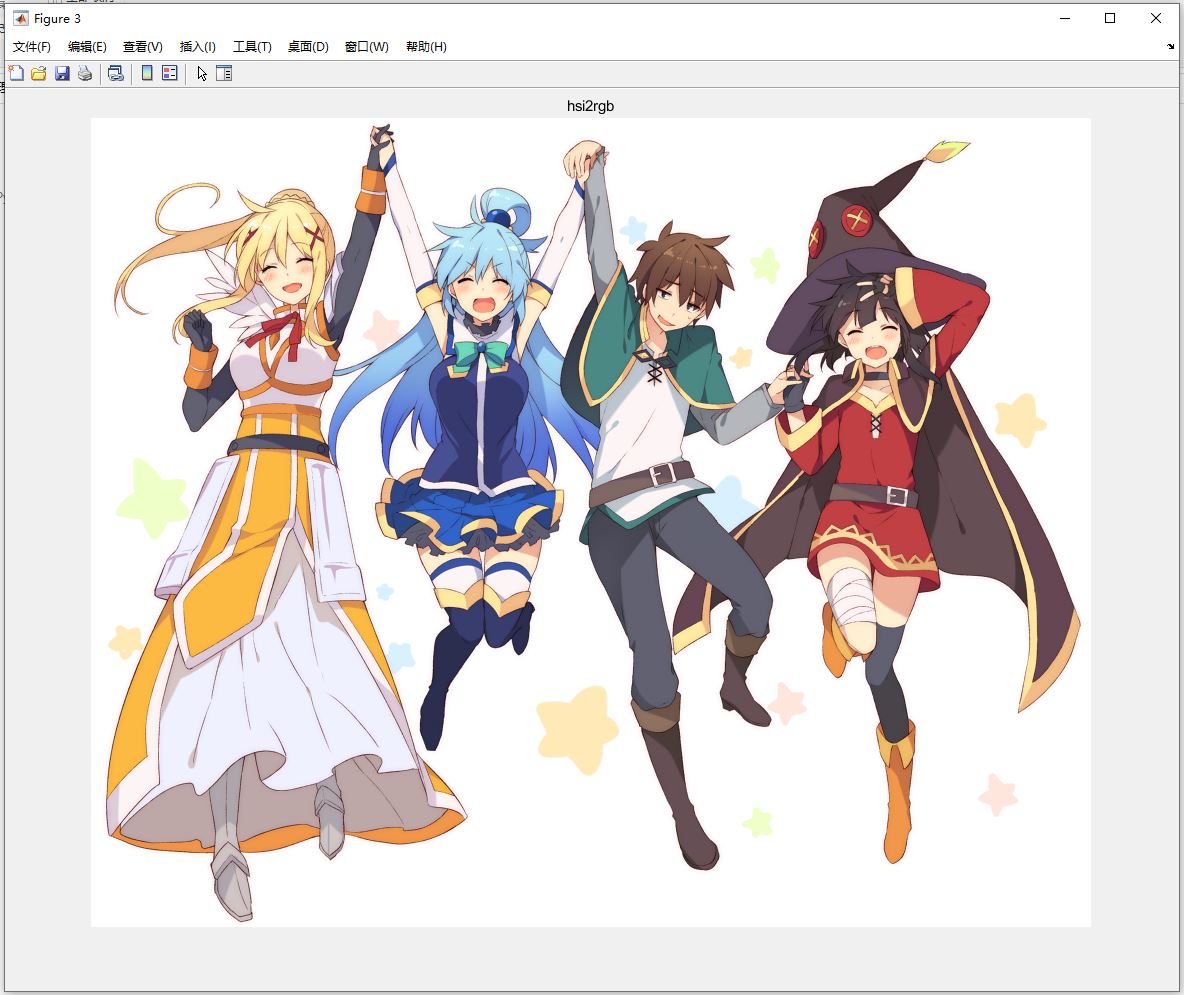Print the figure using printer icon

[85, 73]
